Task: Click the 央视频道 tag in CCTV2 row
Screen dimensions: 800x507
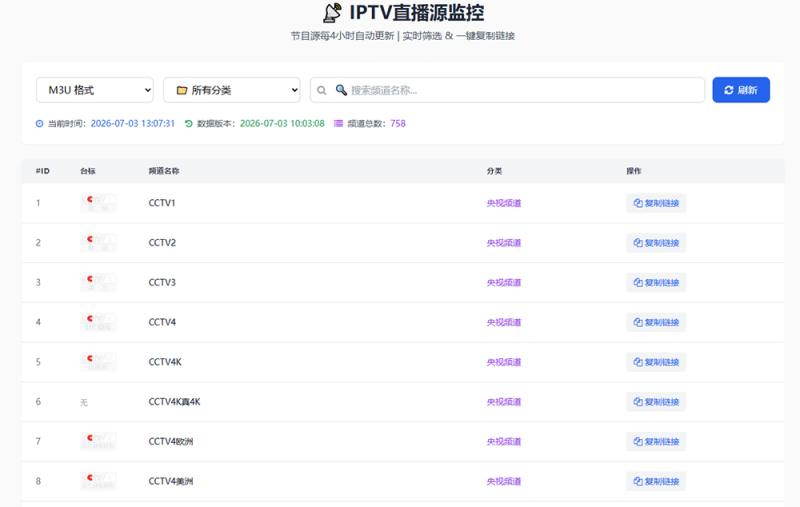Action: pyautogui.click(x=504, y=243)
